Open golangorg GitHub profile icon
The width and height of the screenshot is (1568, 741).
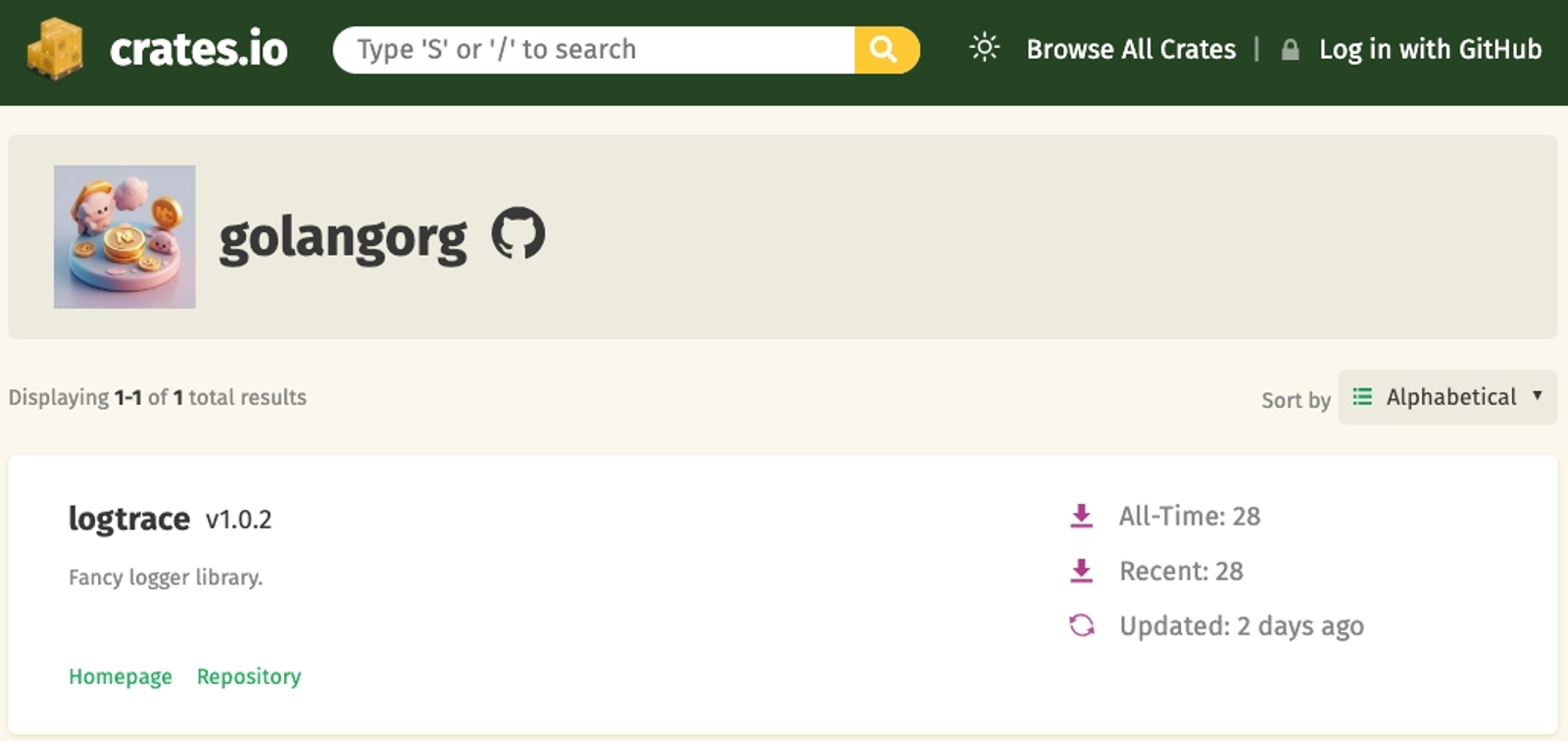click(518, 233)
